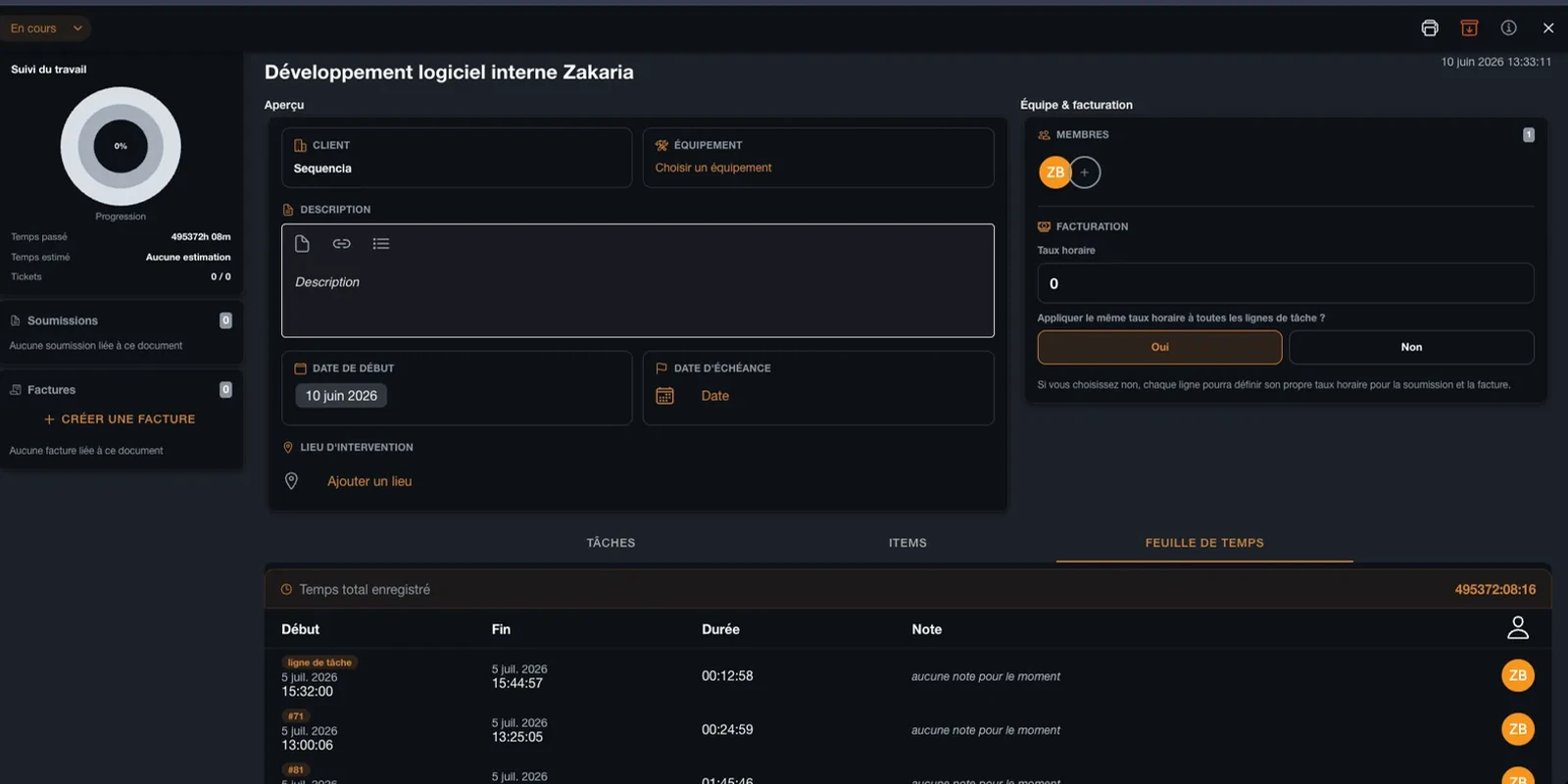Viewport: 1568px width, 784px height.
Task: Select the Sequencia client field
Action: [457, 158]
